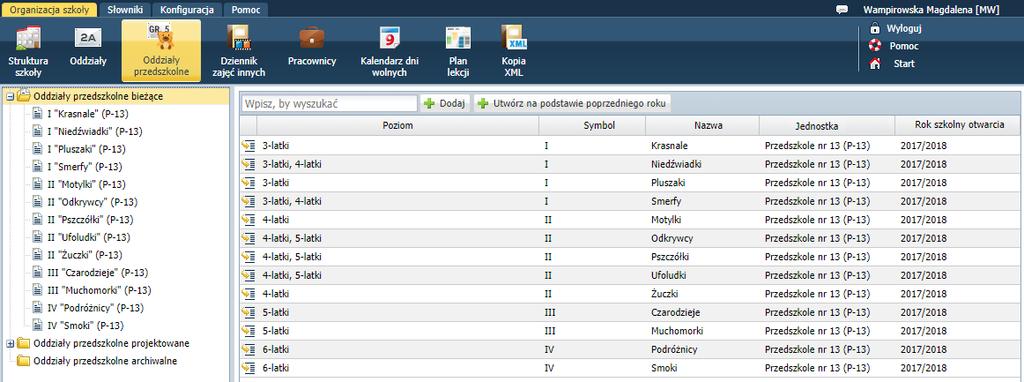Switch to the Konfiguracja tab

coord(187,10)
